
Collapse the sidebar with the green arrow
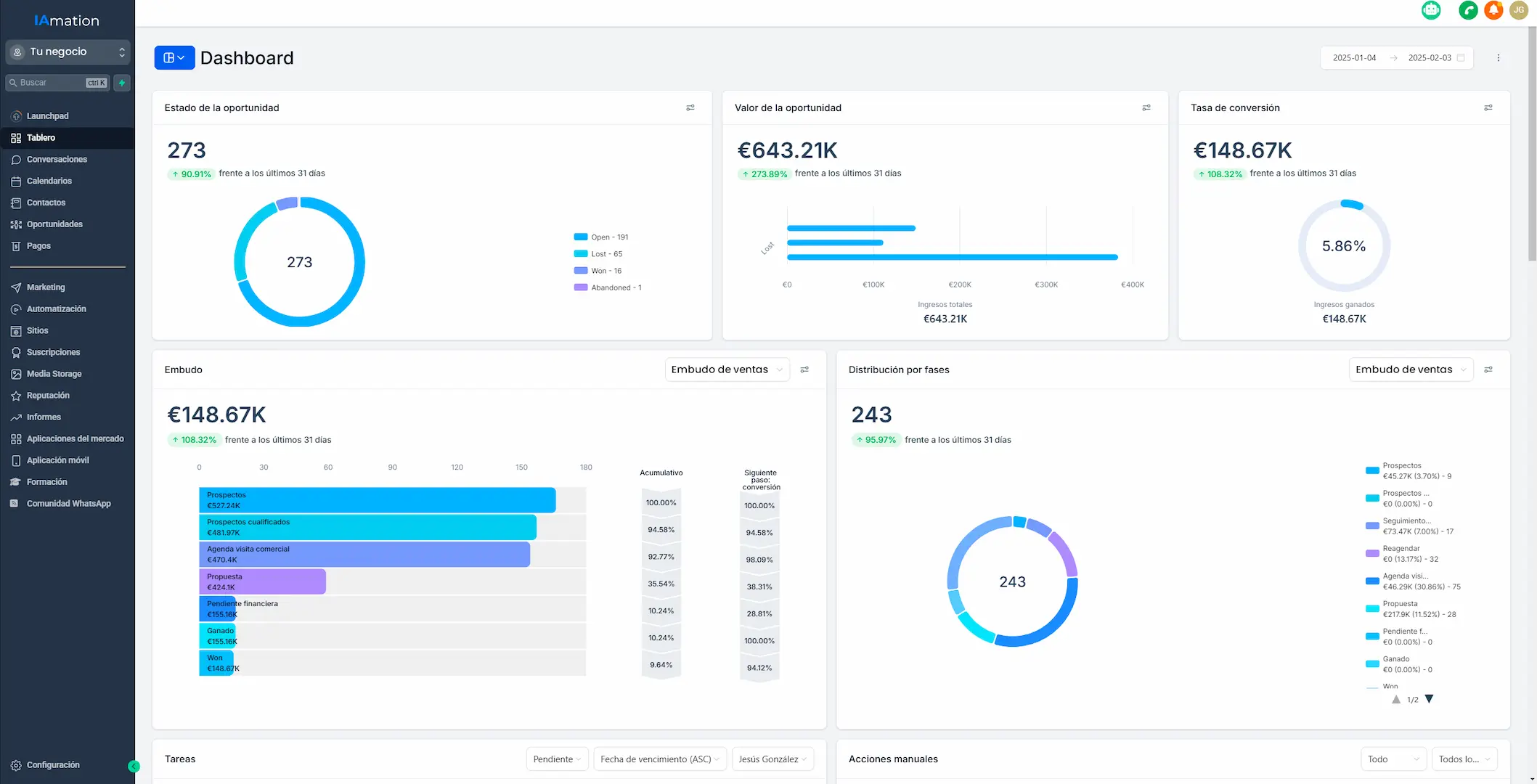pyautogui.click(x=134, y=766)
